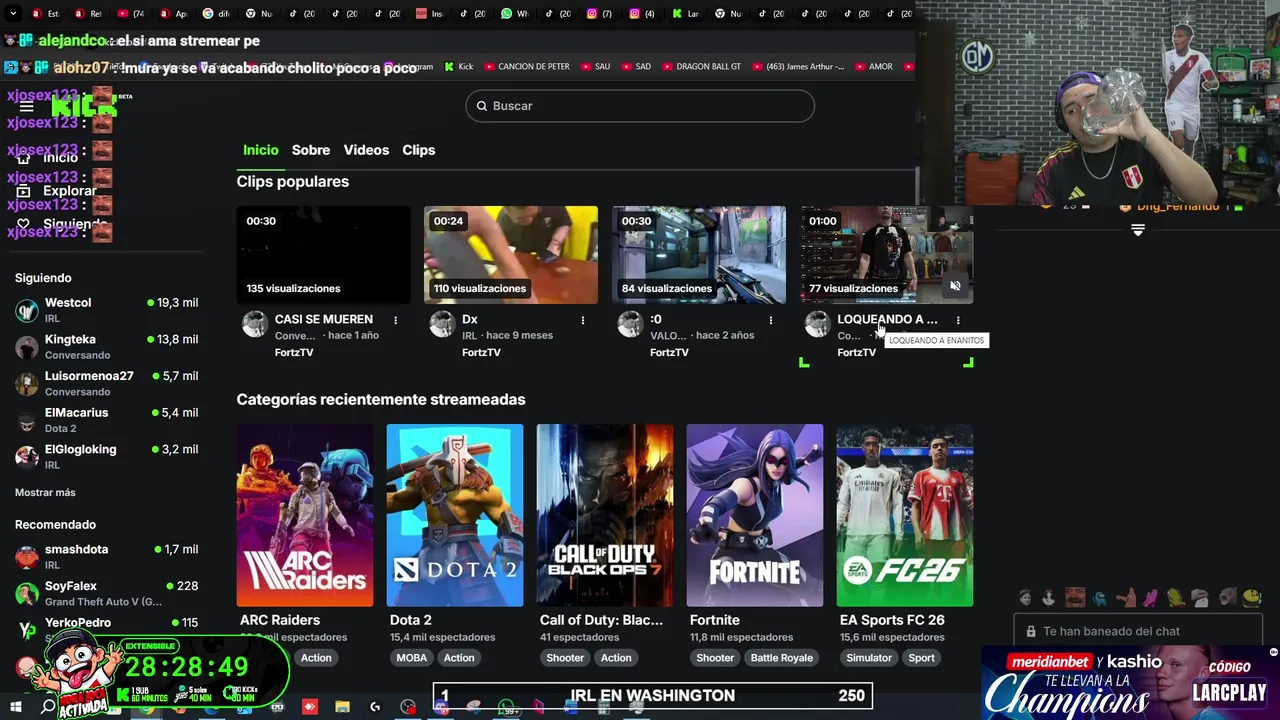Open the Dota 2 category cover
This screenshot has height=720, width=1280.
[x=455, y=515]
